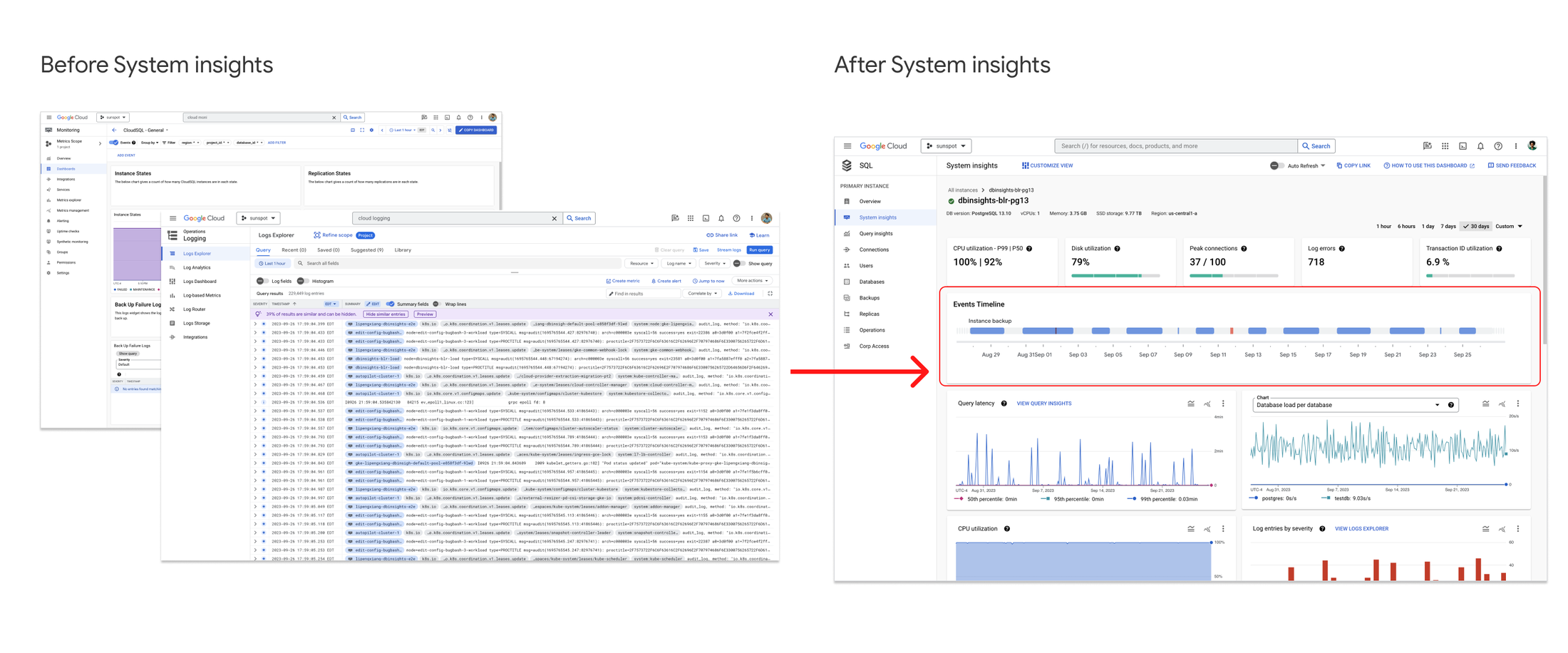
Task: Select the 1 hour time range
Action: click(x=1383, y=227)
